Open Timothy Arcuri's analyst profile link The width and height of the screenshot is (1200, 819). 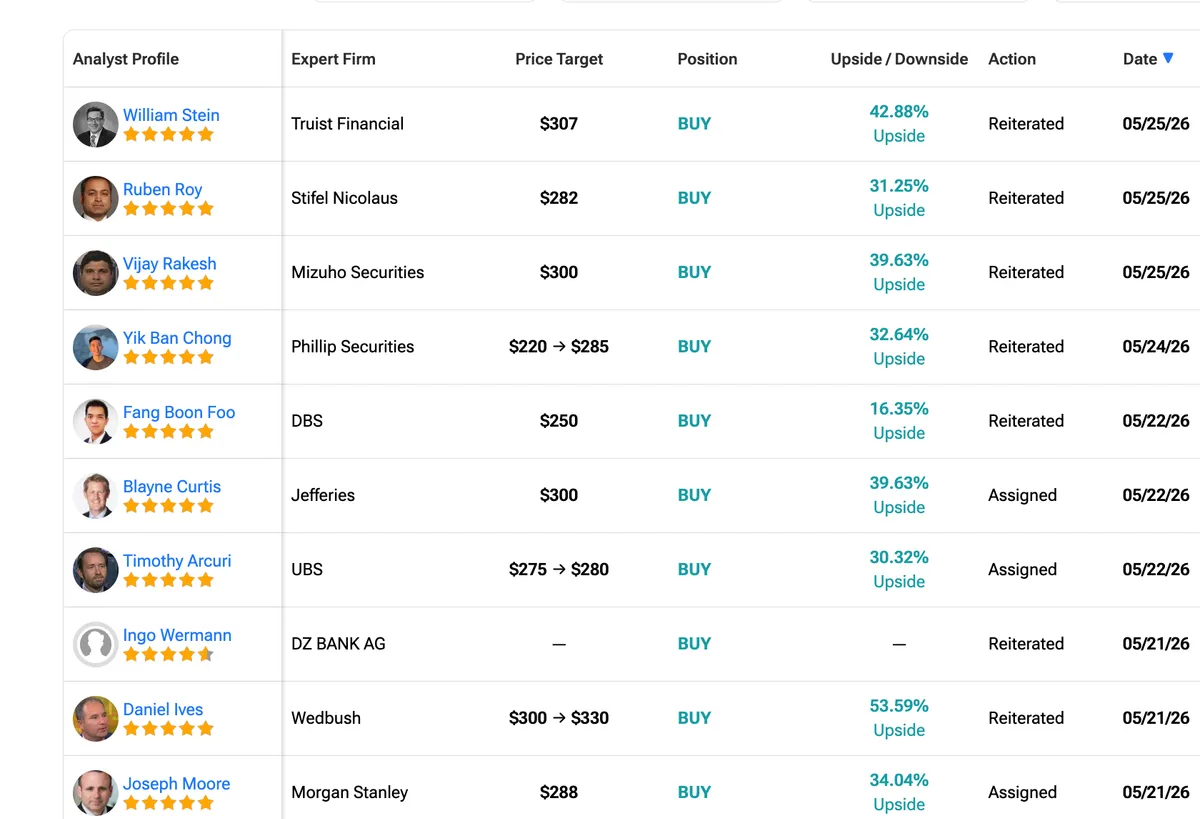(177, 561)
